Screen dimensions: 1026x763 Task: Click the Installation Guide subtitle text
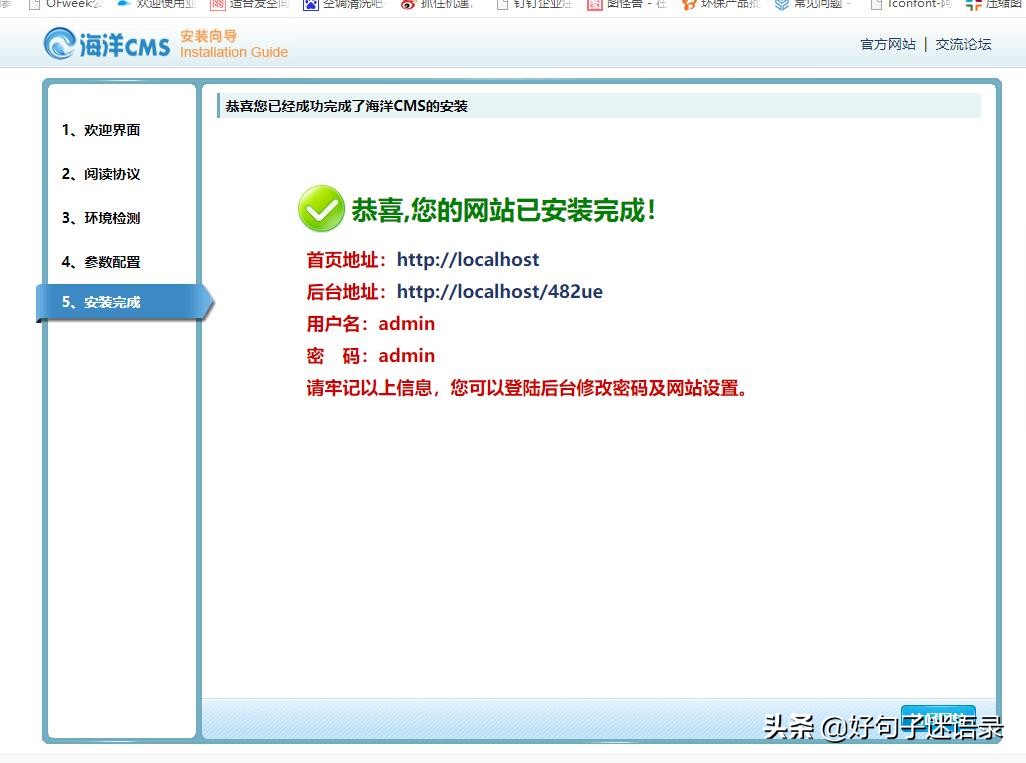pyautogui.click(x=234, y=52)
